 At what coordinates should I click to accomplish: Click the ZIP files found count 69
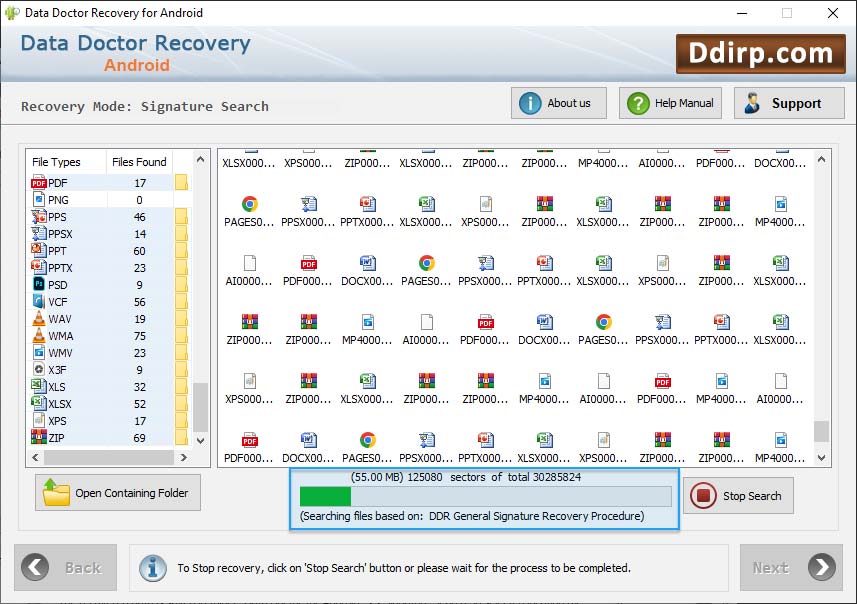[x=140, y=438]
